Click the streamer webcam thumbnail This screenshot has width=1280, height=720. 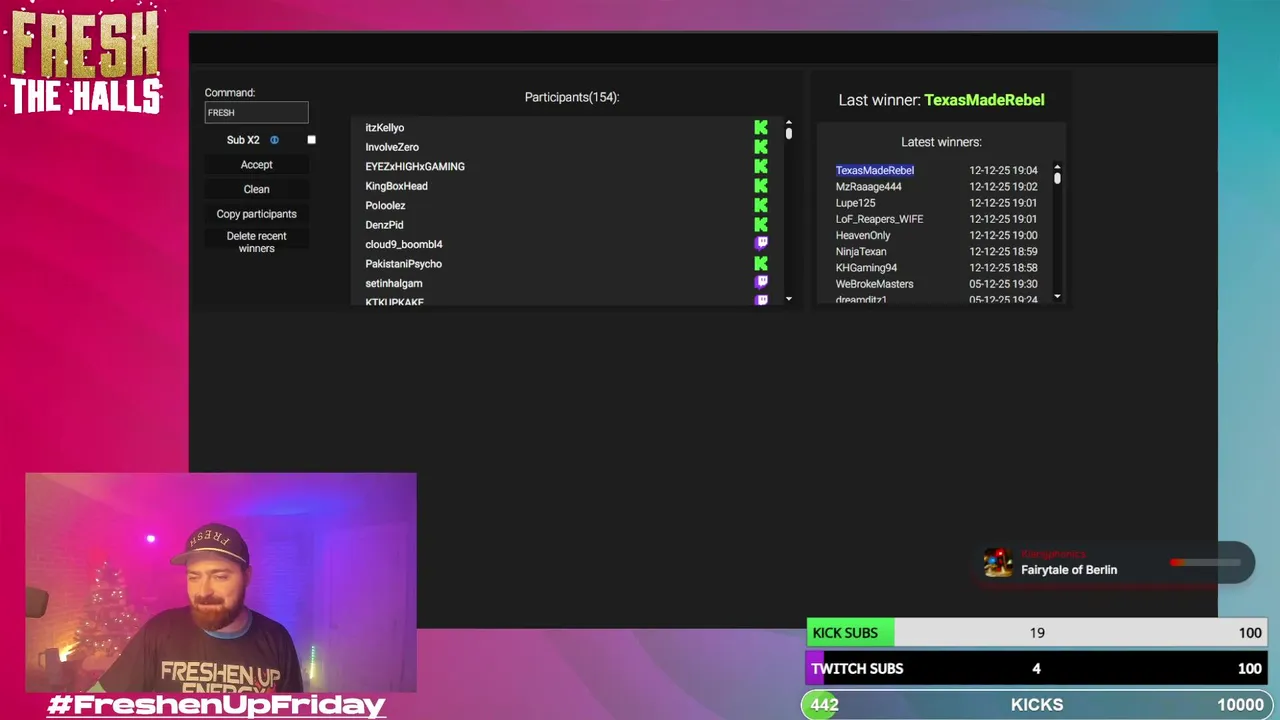(x=221, y=583)
